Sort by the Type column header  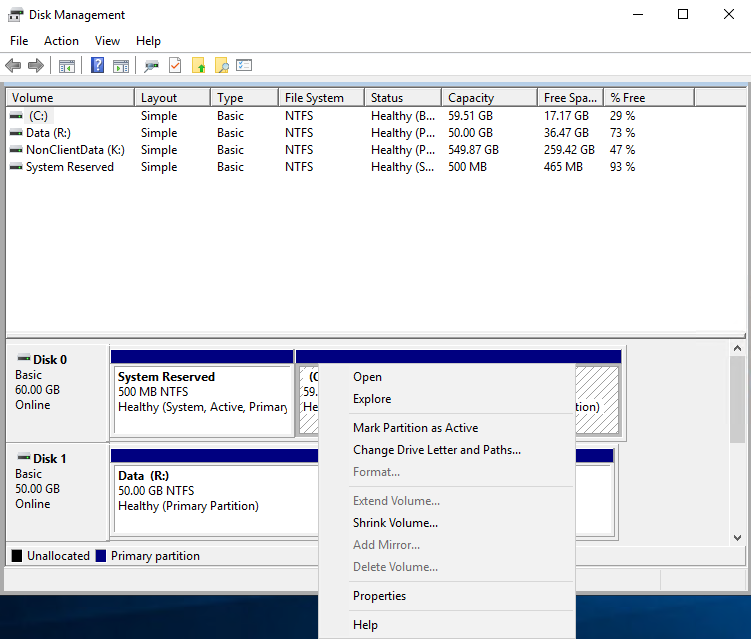[244, 98]
